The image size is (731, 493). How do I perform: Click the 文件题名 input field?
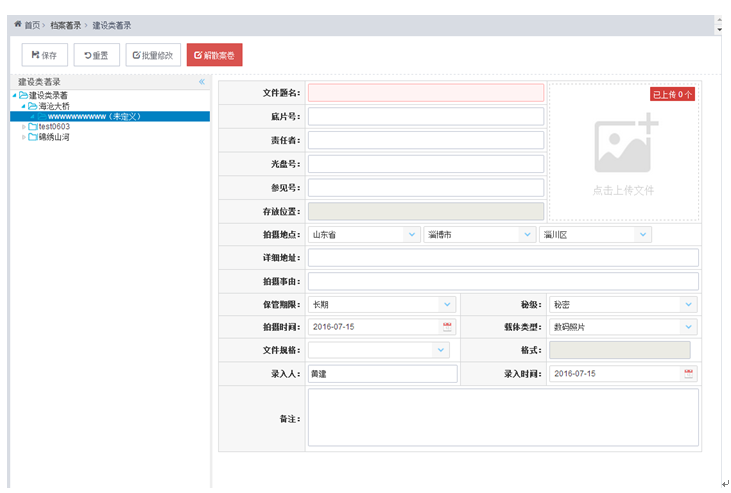[426, 93]
